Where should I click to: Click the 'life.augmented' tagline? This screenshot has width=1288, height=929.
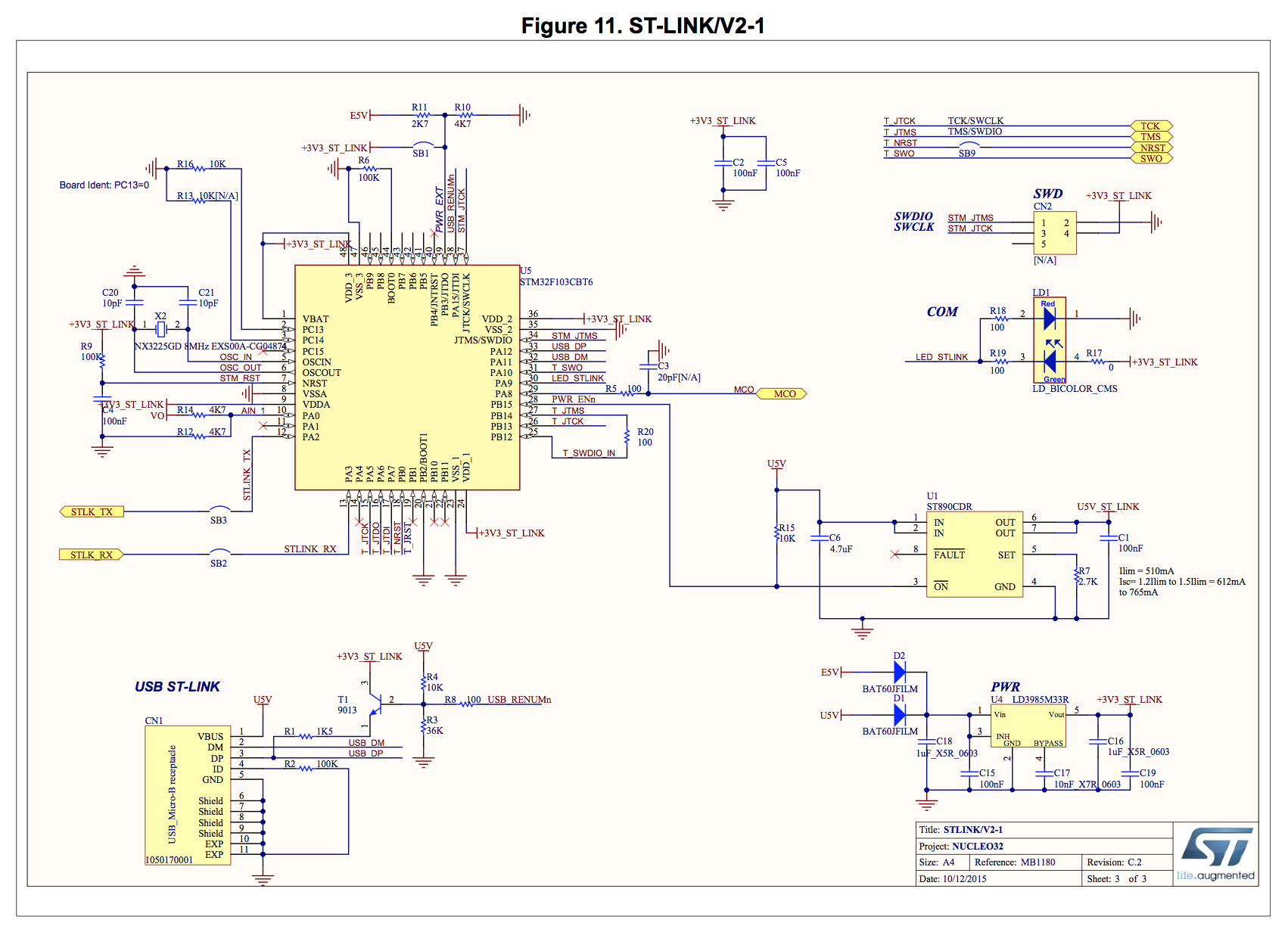[x=1215, y=876]
